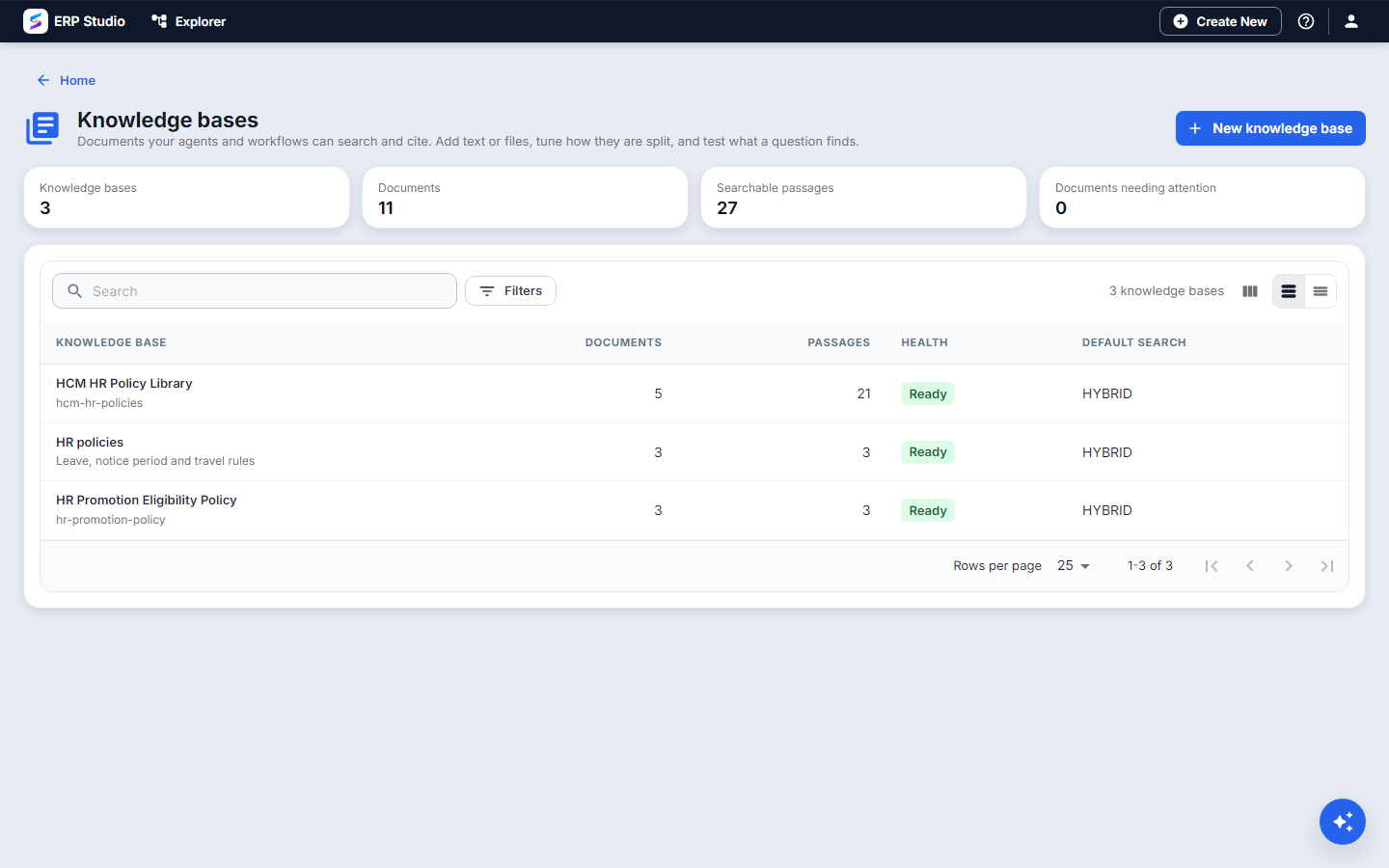Sort by the Documents column header
The width and height of the screenshot is (1389, 868).
coord(623,342)
